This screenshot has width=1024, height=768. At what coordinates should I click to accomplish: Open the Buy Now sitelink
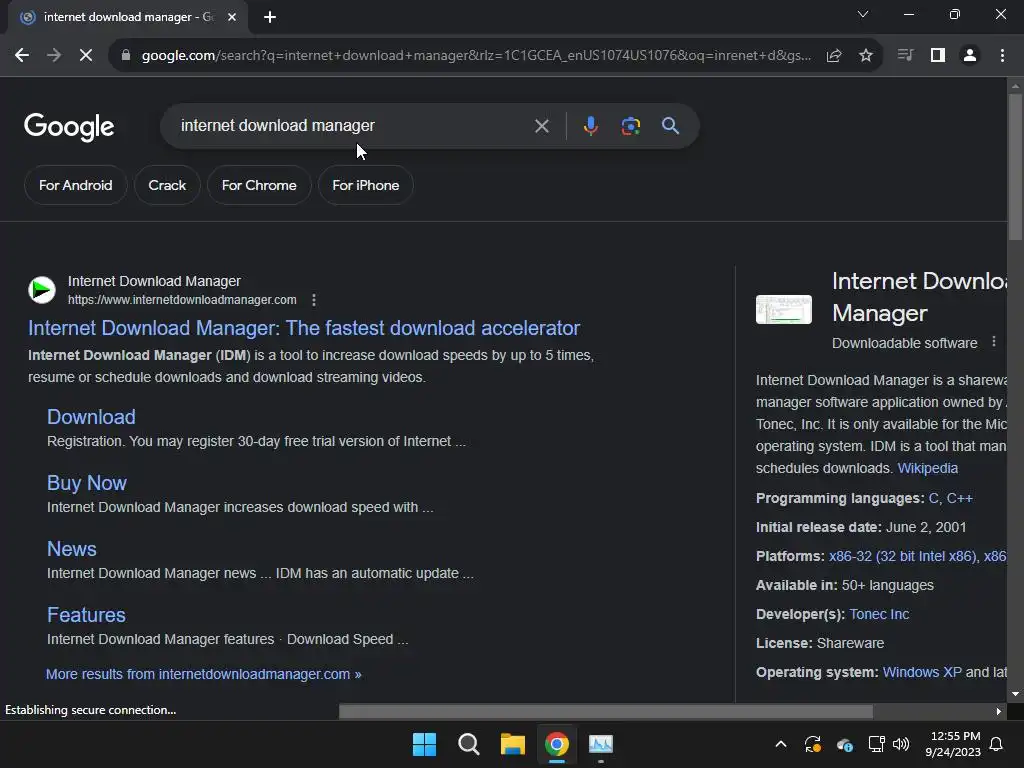(87, 483)
